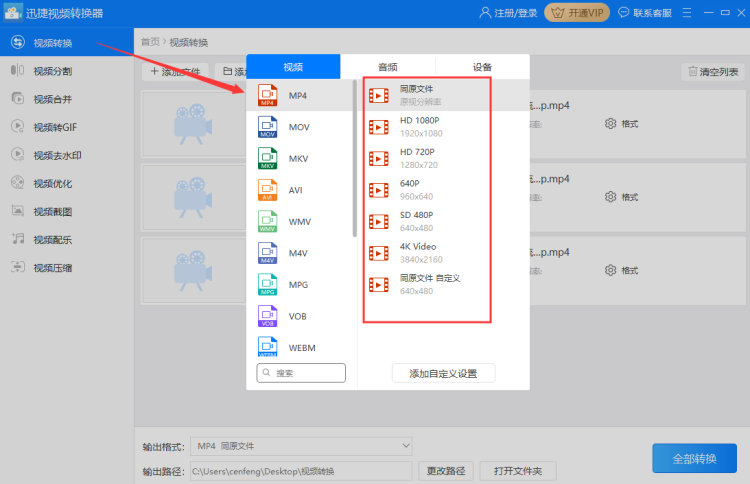Click the 640P film icon

pyautogui.click(x=379, y=190)
